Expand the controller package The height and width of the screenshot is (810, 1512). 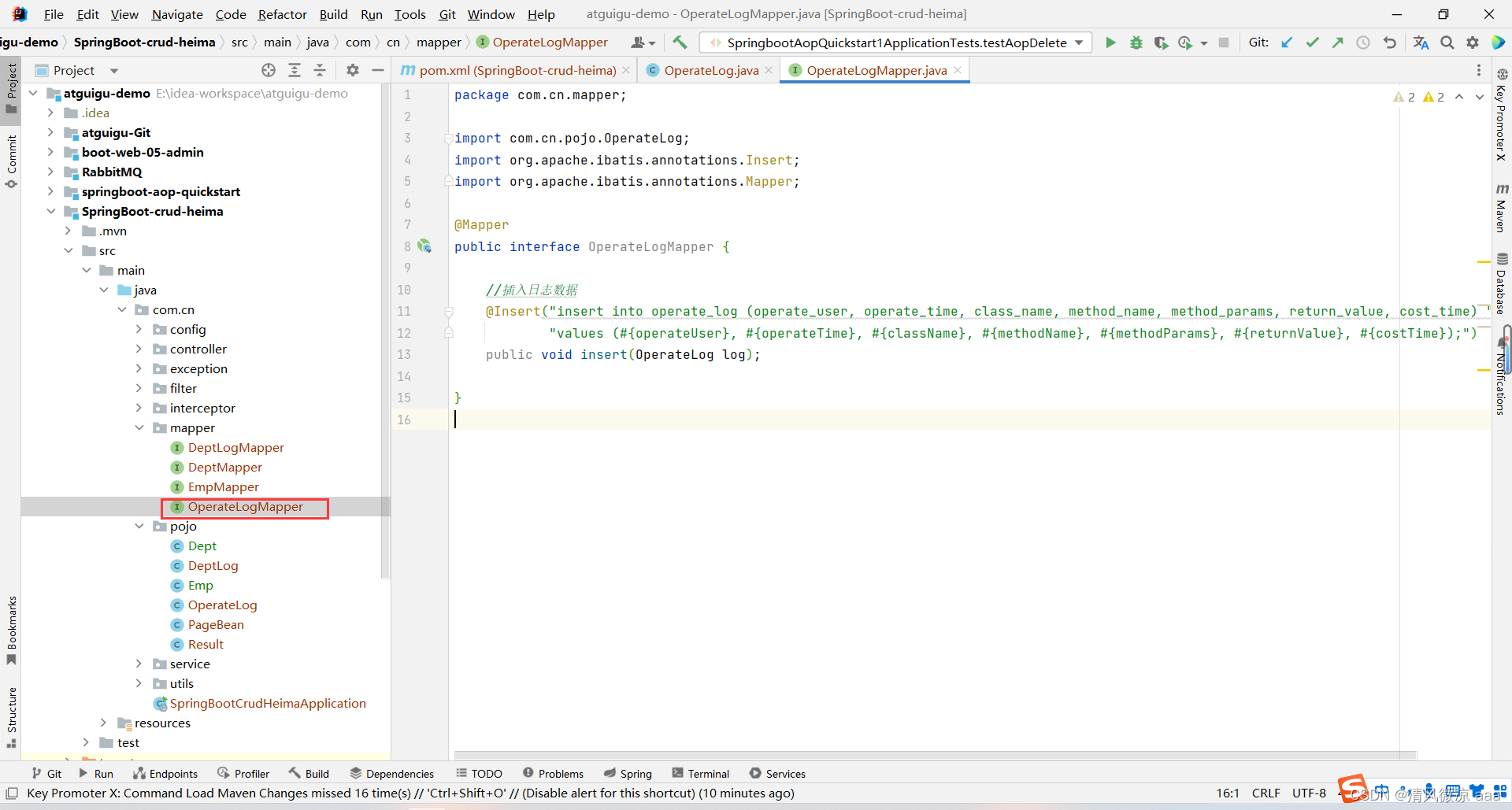coord(139,349)
